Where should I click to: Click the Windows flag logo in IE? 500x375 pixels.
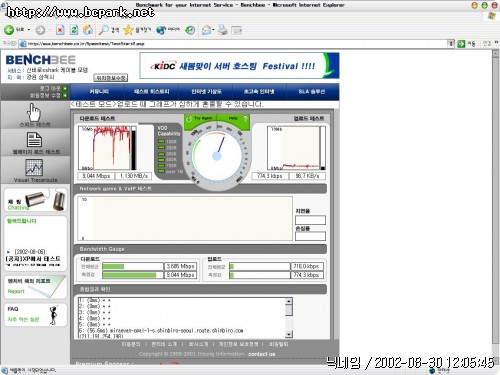click(x=492, y=16)
